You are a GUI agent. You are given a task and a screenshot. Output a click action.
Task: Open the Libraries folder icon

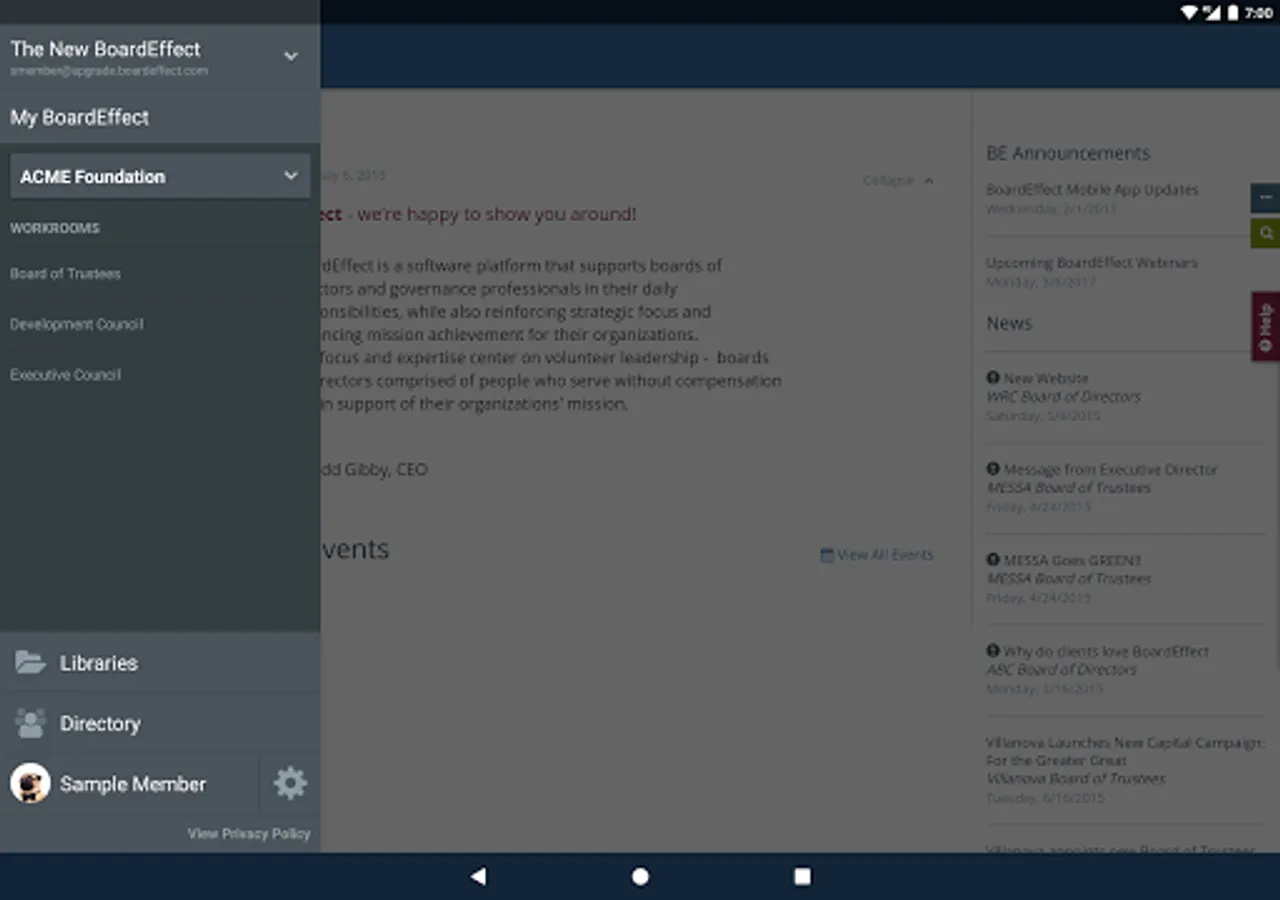30,663
